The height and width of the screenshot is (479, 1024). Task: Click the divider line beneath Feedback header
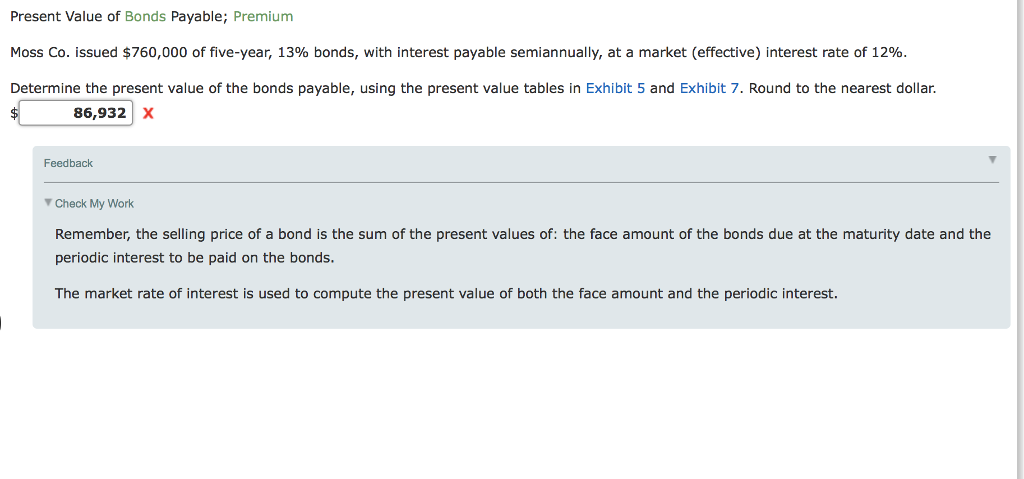point(521,182)
